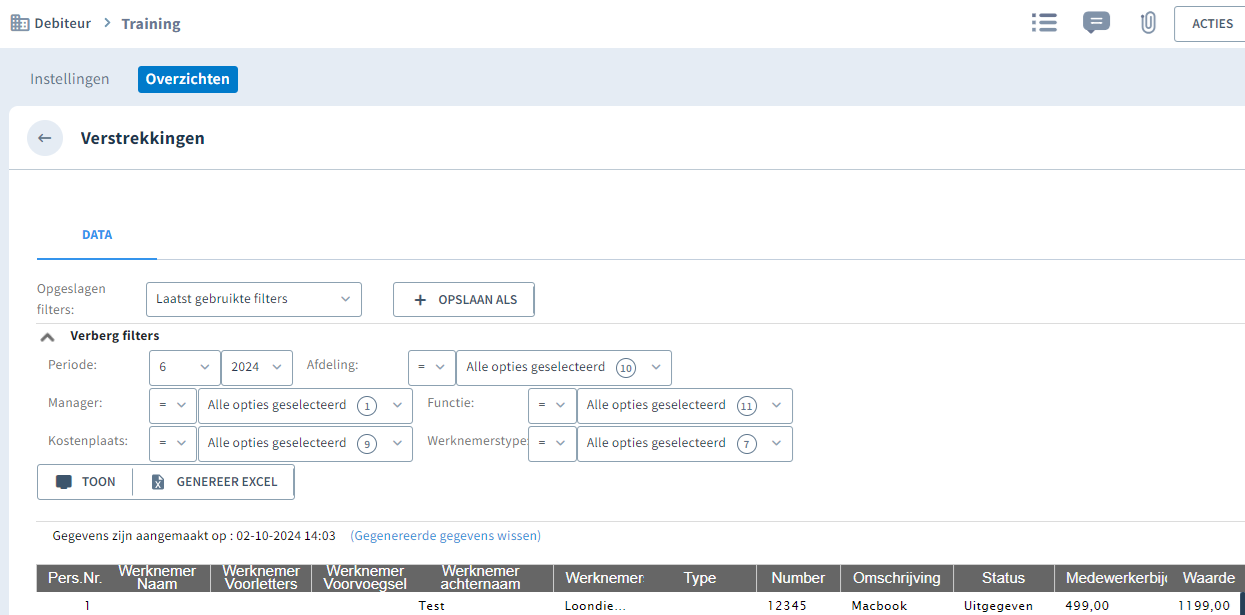Open the Afdeling options dropdown with 10
Viewport: 1245px width, 615px height.
click(x=564, y=367)
